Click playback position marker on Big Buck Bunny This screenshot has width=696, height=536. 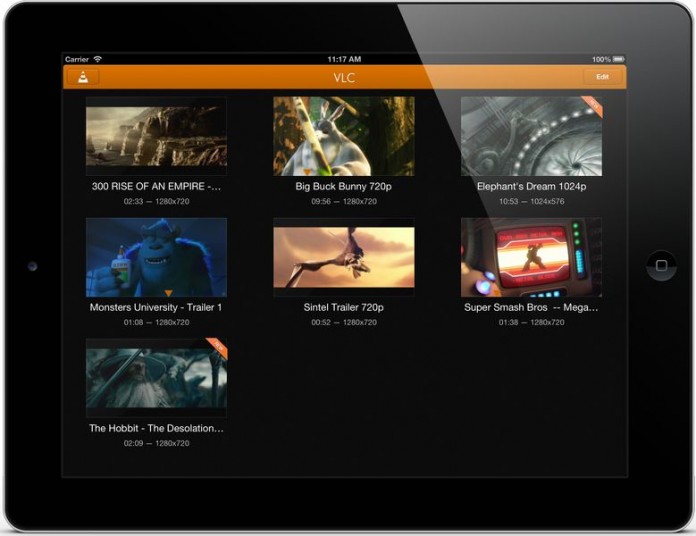294,171
